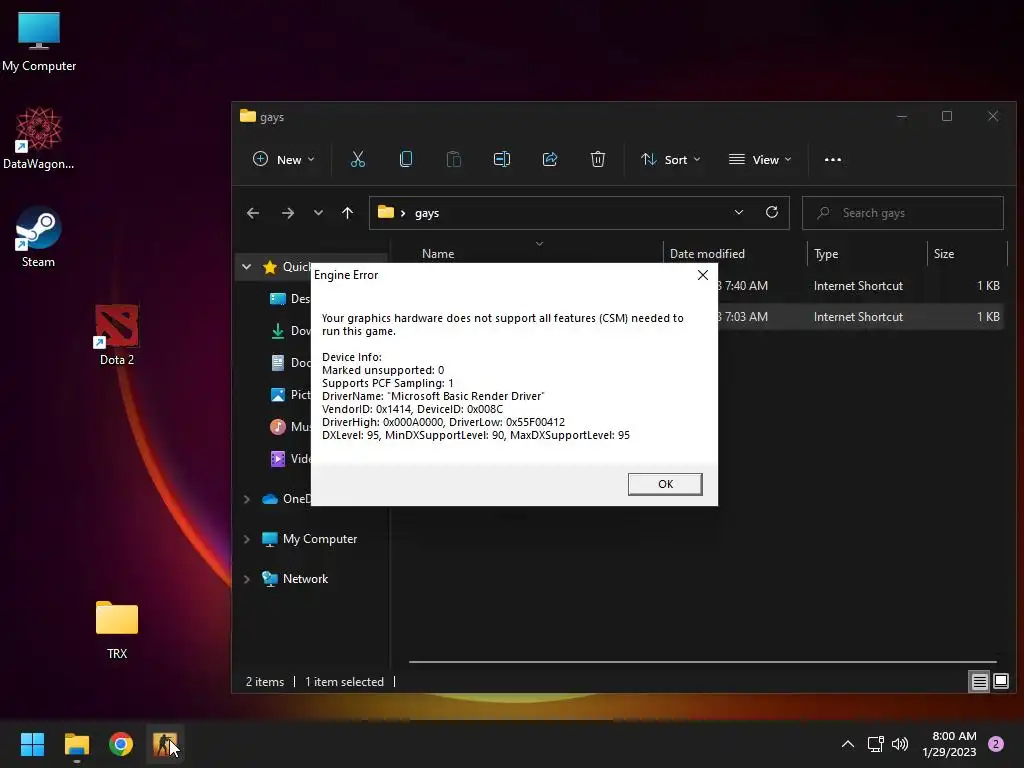Select the file row modified at 7:40 AM
This screenshot has width=1024, height=768.
coord(861,285)
